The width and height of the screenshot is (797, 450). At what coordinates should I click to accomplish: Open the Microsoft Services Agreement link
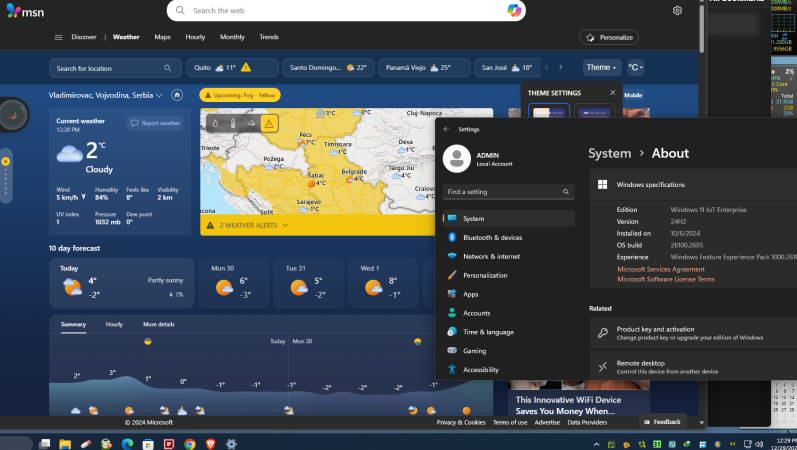pos(660,269)
